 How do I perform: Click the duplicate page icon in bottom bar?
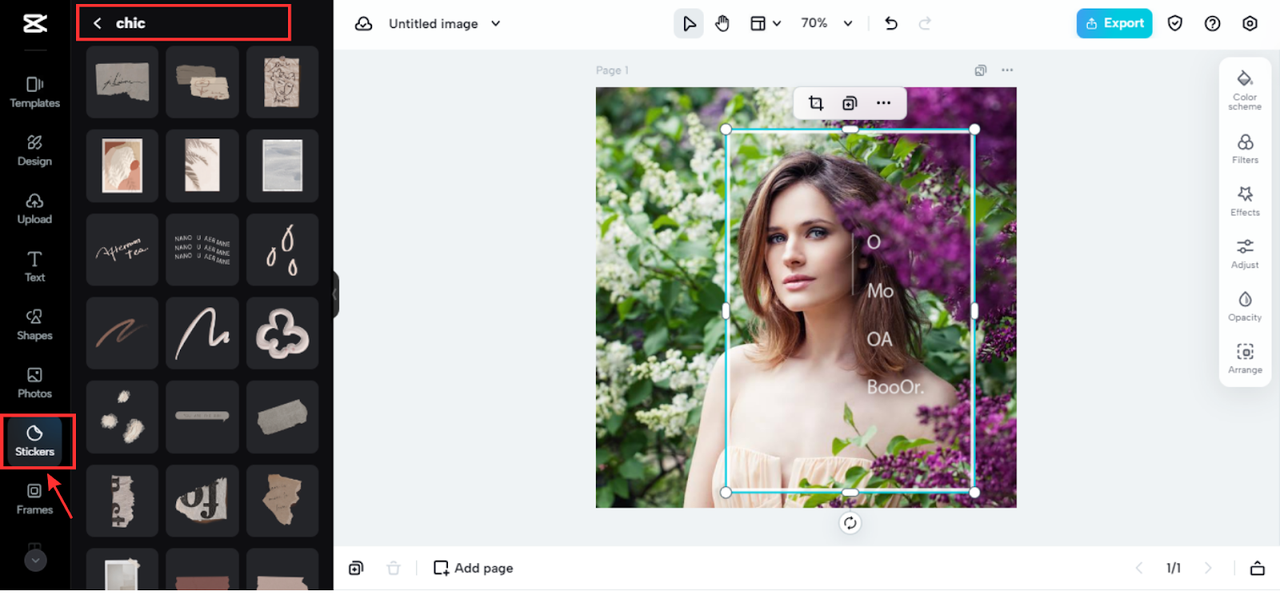pyautogui.click(x=356, y=568)
